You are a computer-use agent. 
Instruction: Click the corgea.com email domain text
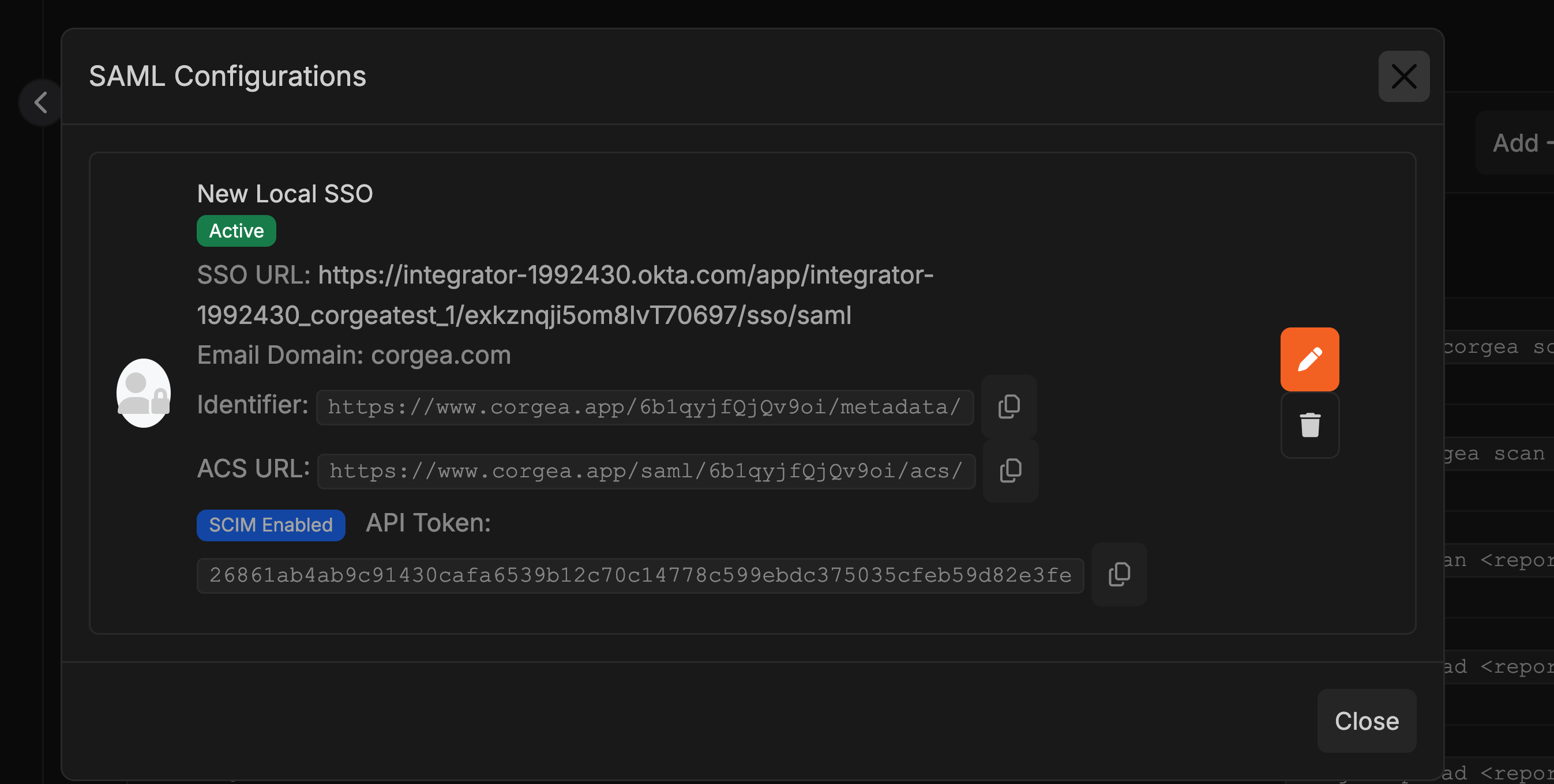coord(441,355)
